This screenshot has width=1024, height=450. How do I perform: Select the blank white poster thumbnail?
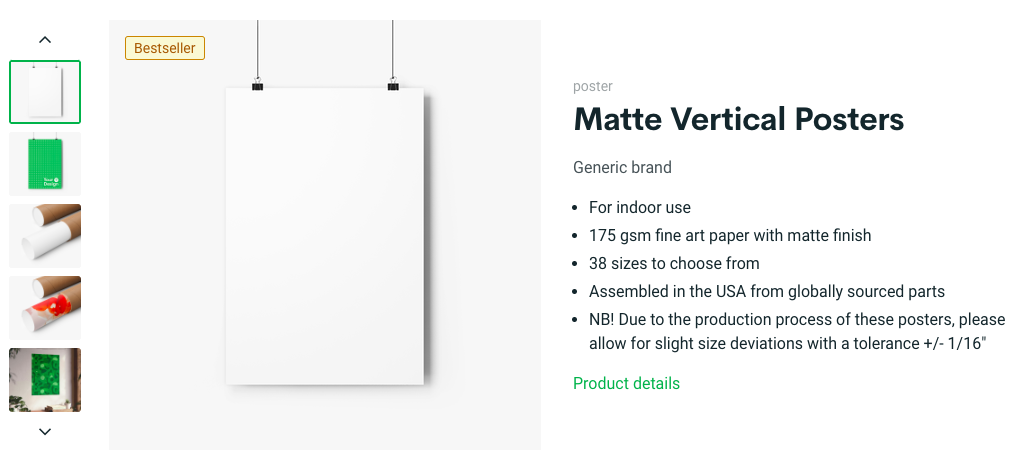(x=45, y=92)
